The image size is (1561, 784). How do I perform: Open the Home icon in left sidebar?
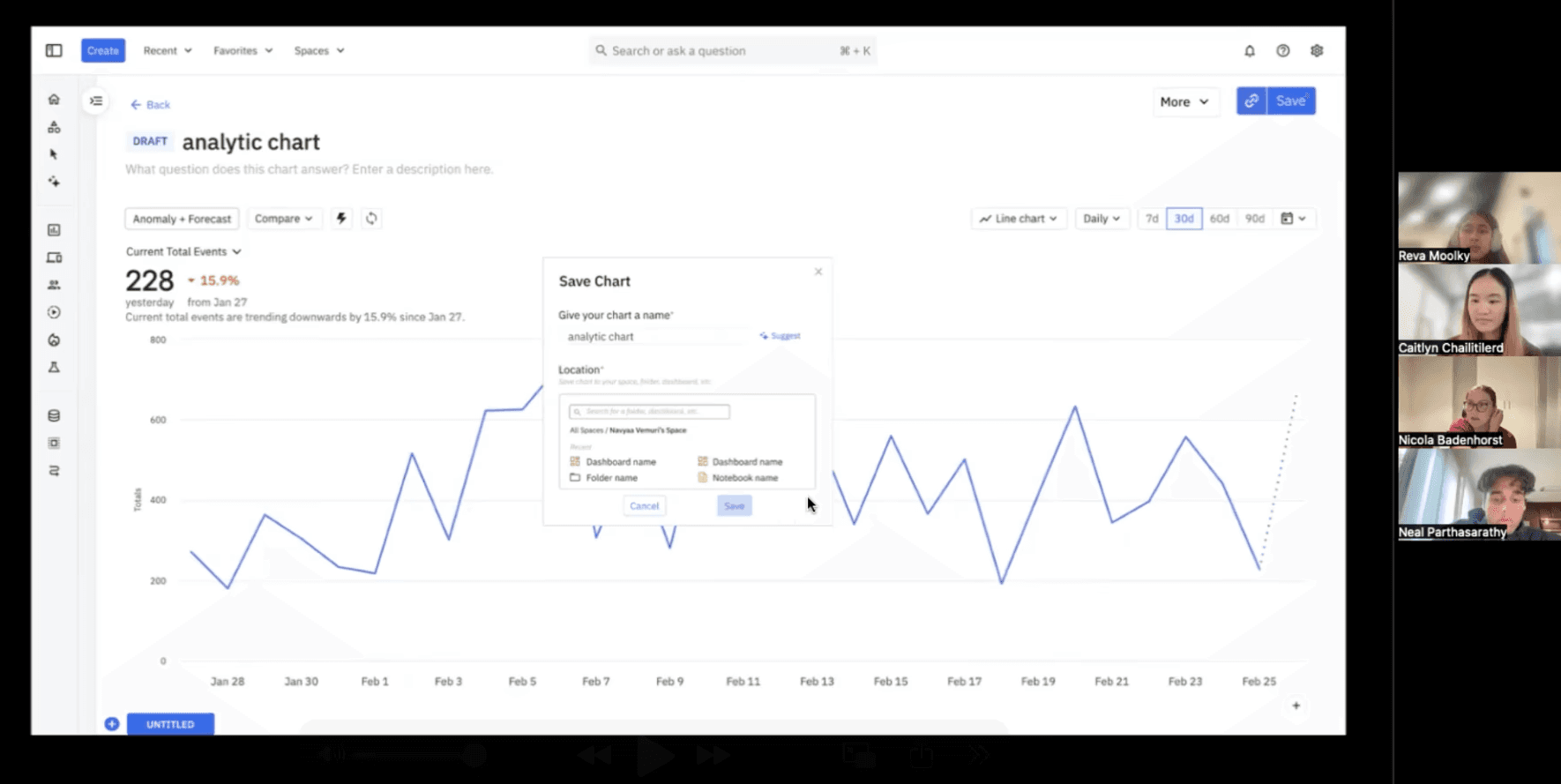click(54, 100)
